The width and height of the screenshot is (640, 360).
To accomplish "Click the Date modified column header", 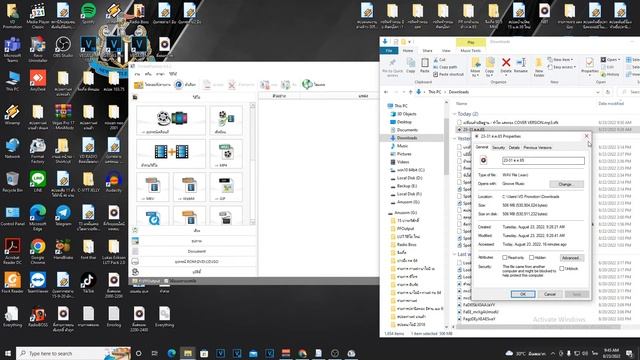I will tap(611, 104).
